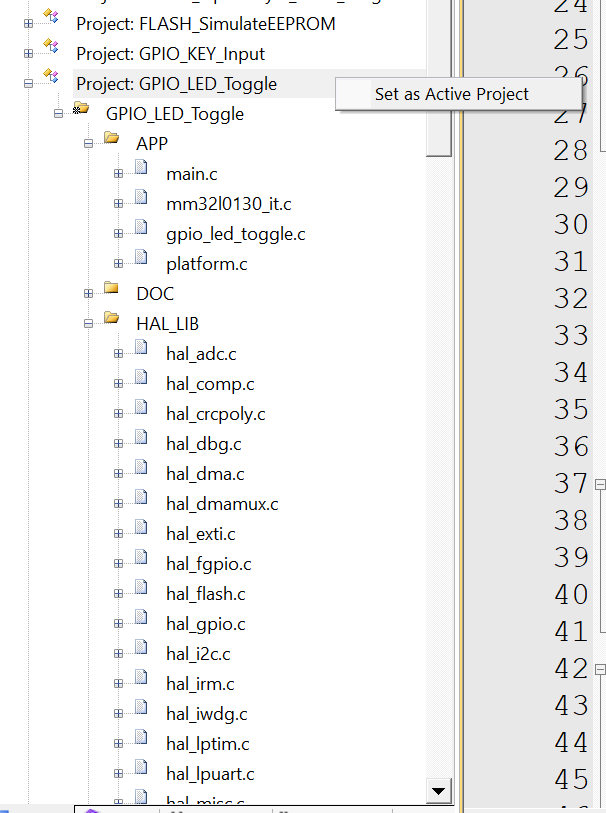This screenshot has width=606, height=813.
Task: Select hal_gpio.c in the tree
Action: (x=205, y=624)
